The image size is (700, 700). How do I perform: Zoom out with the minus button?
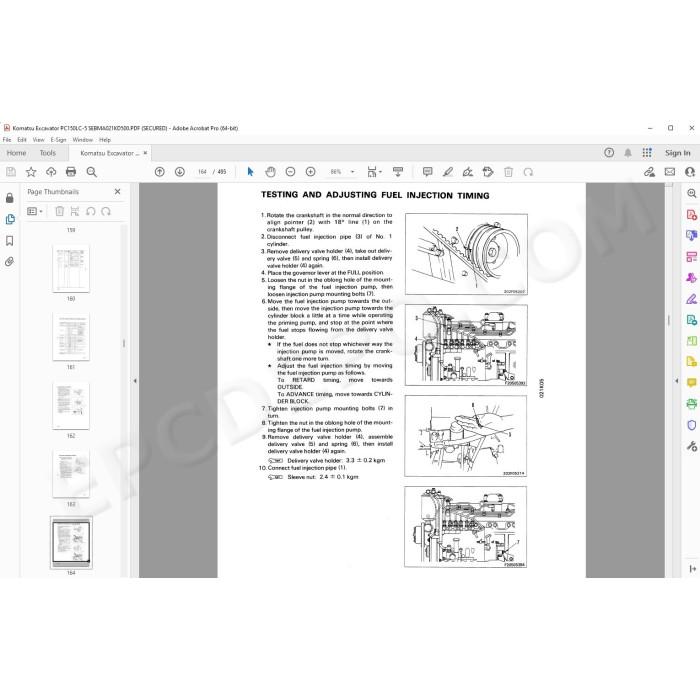click(291, 172)
